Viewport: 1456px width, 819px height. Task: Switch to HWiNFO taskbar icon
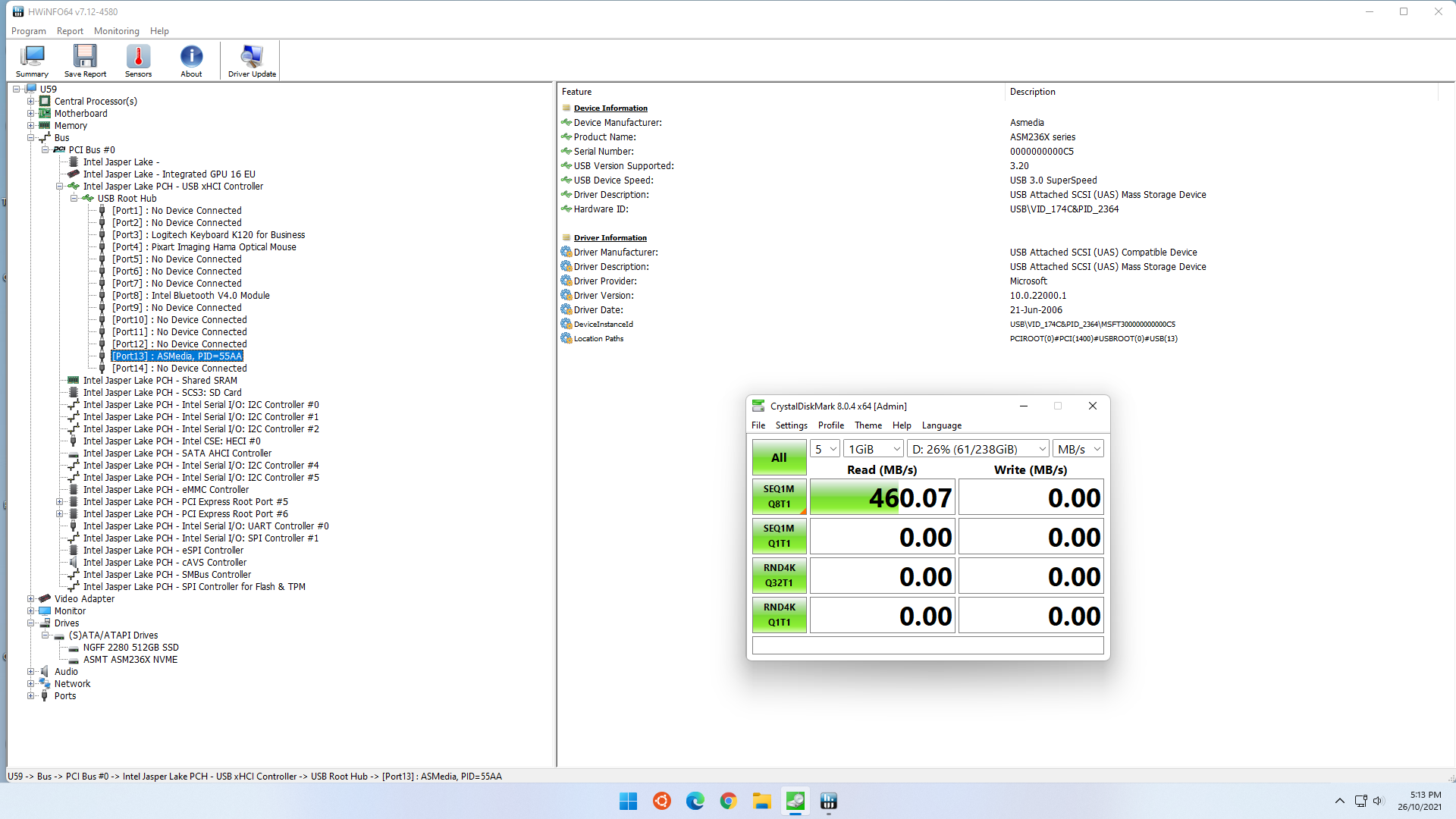(828, 801)
